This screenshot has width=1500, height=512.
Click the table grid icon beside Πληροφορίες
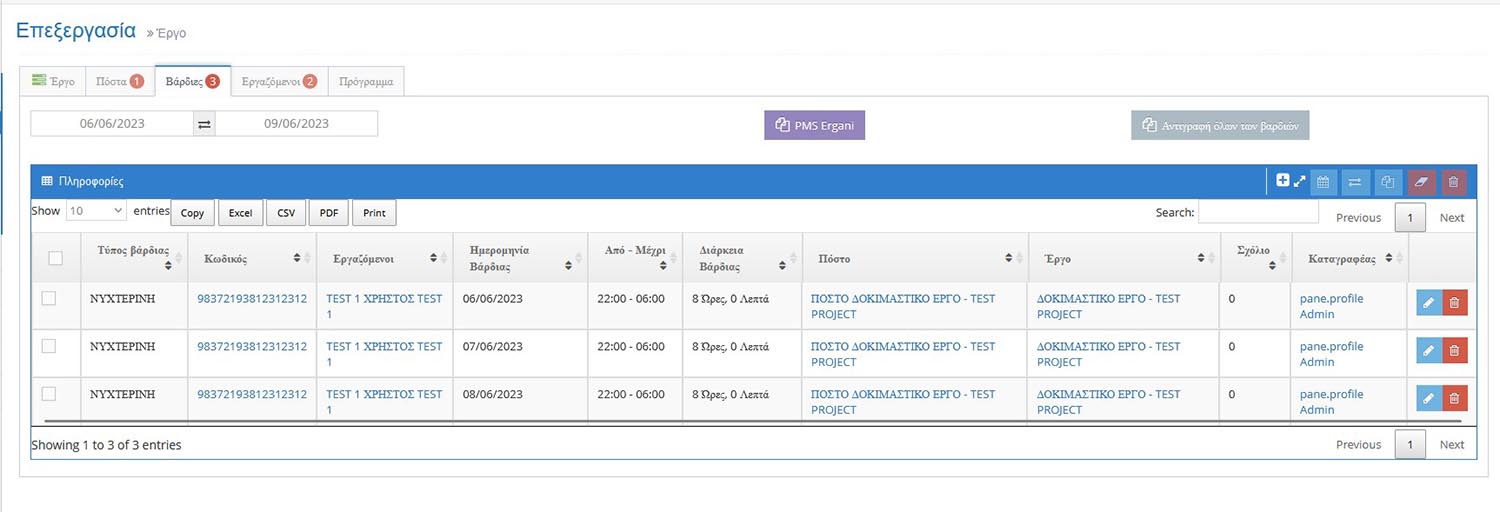[x=47, y=182]
